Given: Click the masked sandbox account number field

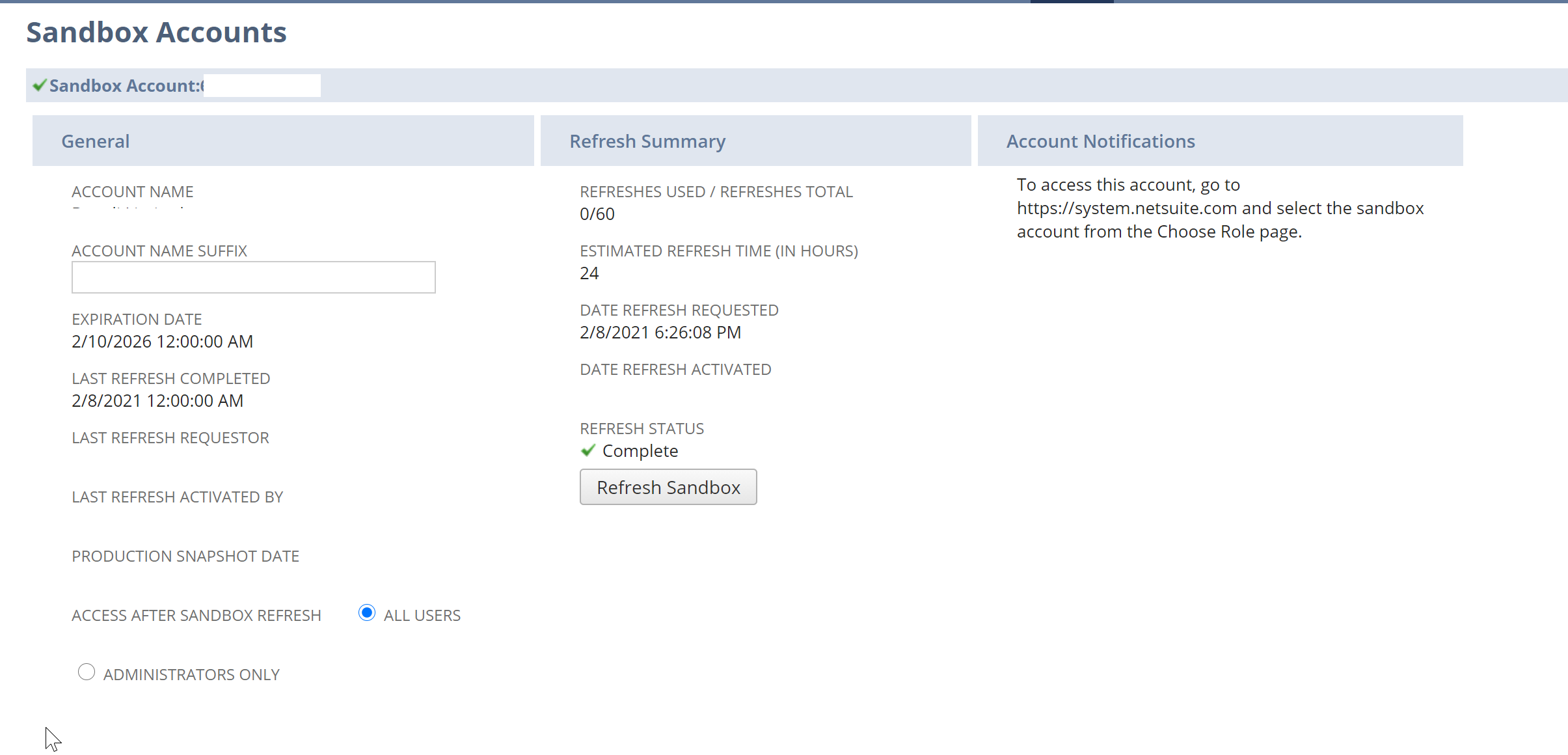Looking at the screenshot, I should point(262,85).
